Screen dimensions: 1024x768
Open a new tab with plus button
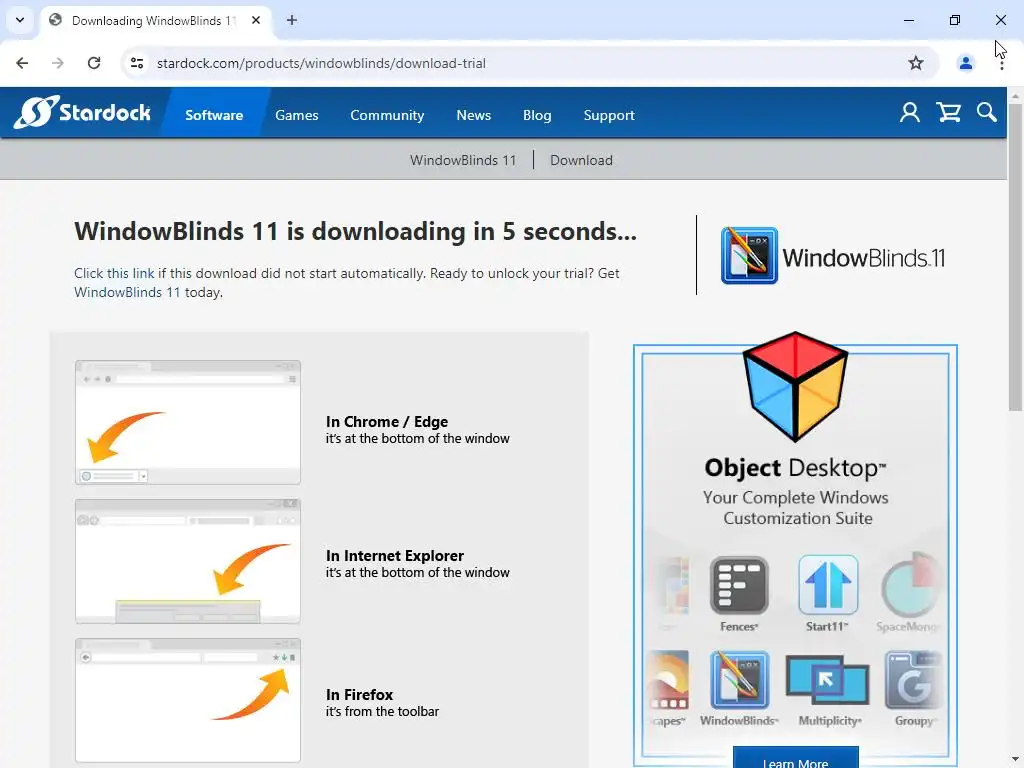click(292, 20)
